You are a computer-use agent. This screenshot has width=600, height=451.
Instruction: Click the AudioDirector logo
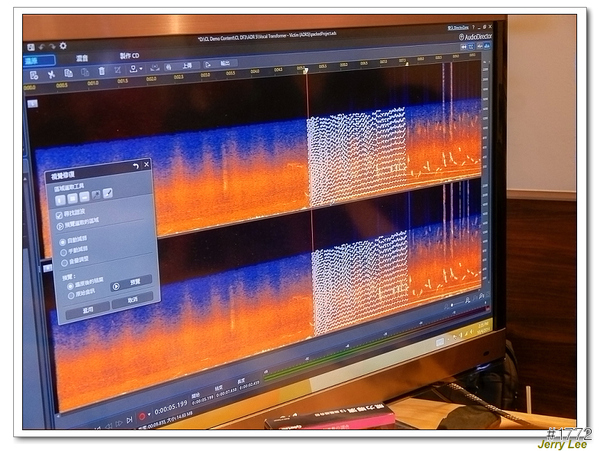(475, 37)
